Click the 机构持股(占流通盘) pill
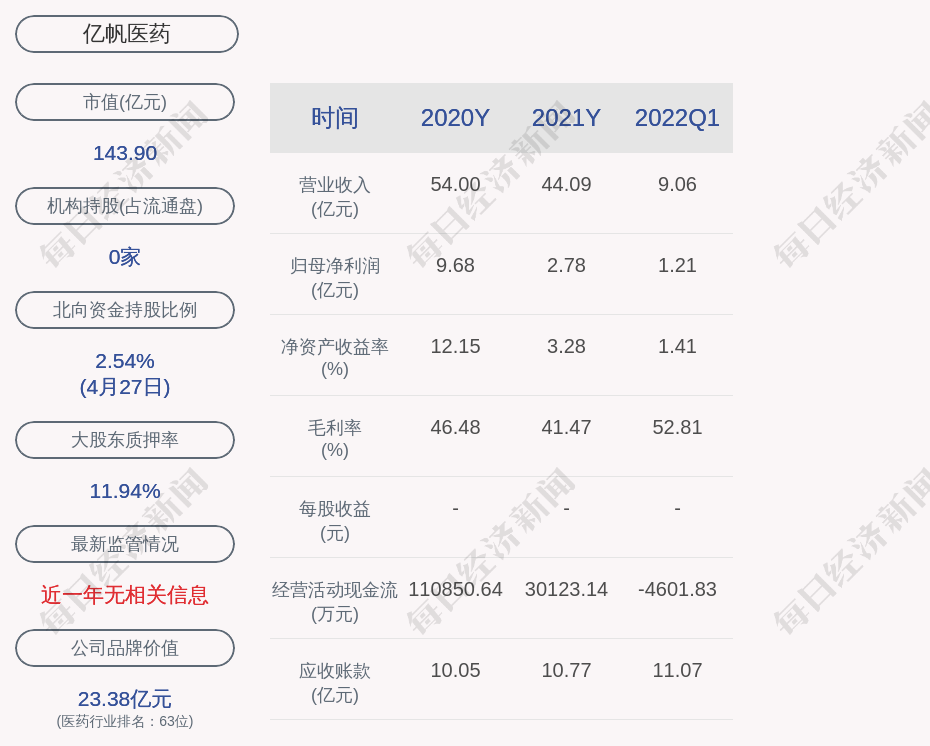This screenshot has height=746, width=930. 125,206
